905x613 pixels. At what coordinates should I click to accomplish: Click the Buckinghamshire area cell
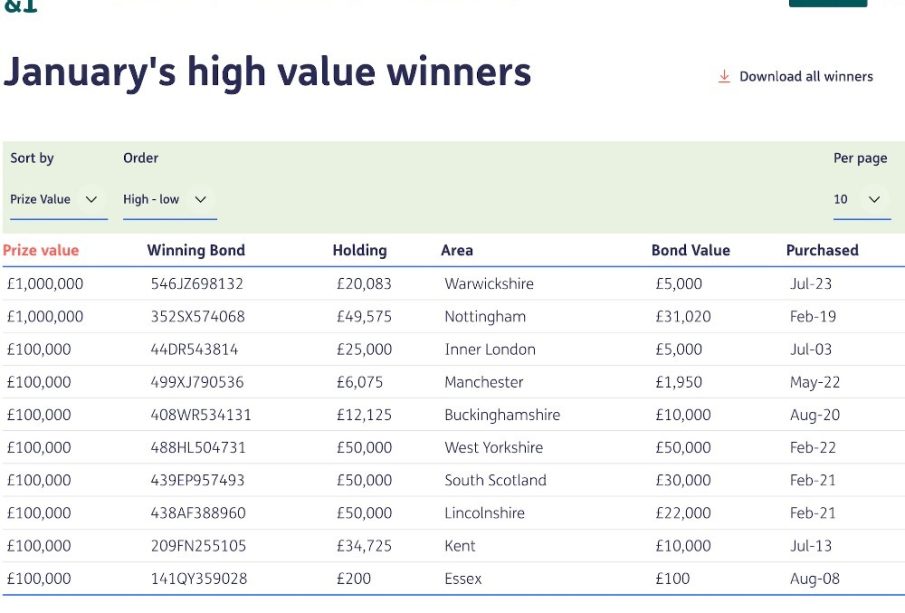coord(502,415)
